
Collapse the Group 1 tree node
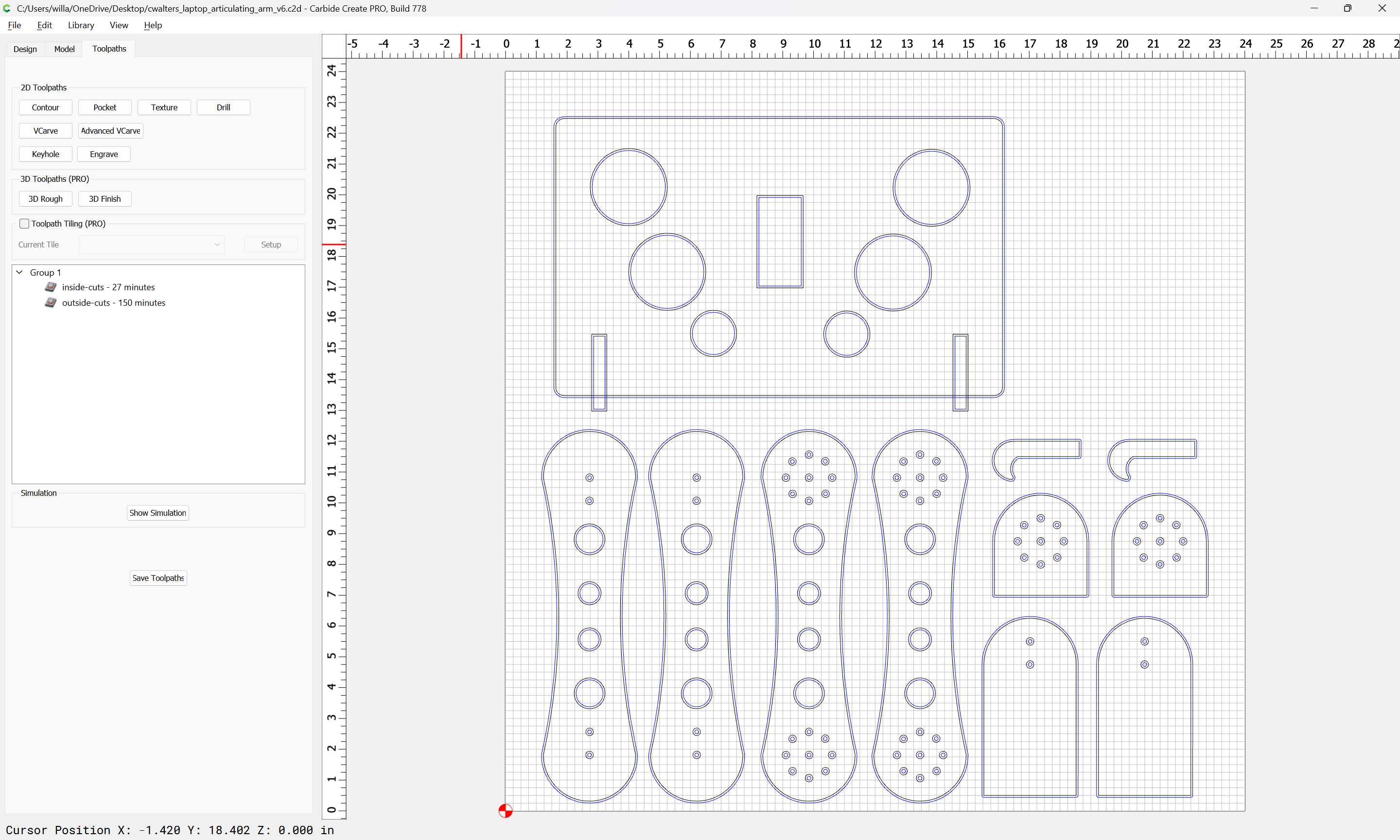(x=19, y=272)
